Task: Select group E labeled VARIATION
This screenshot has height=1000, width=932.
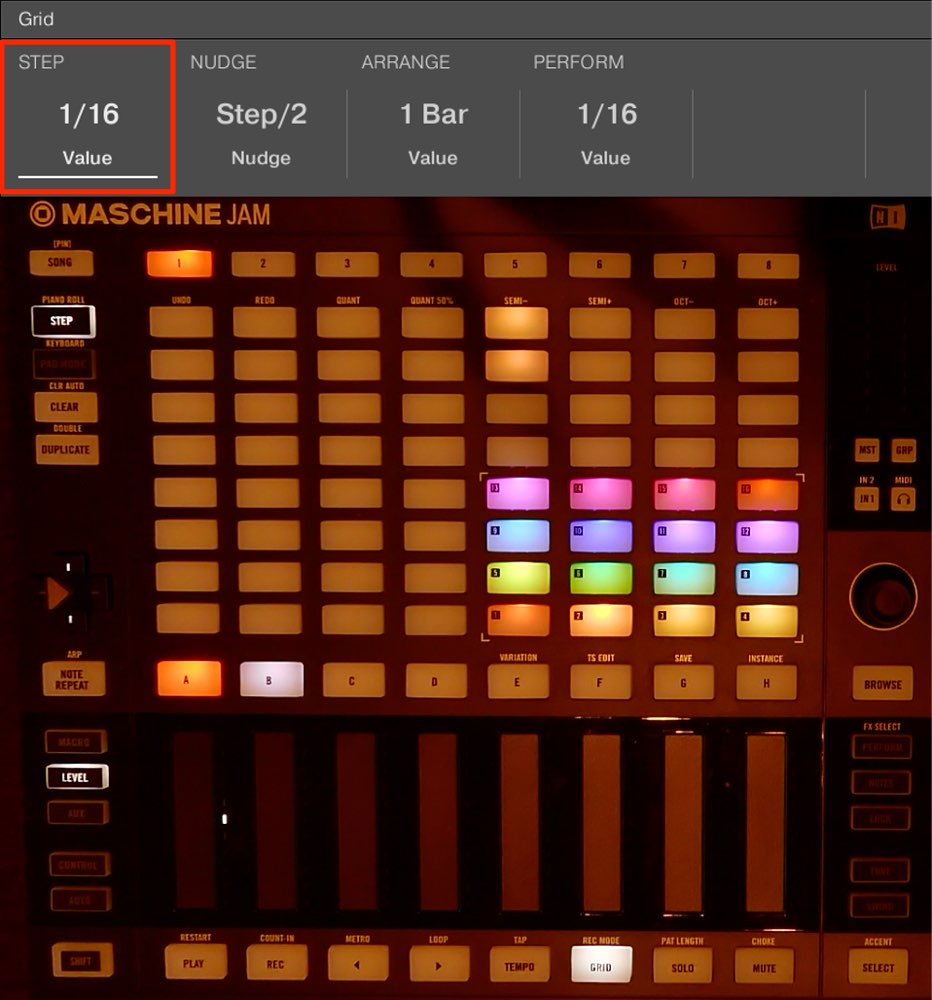Action: coord(518,682)
